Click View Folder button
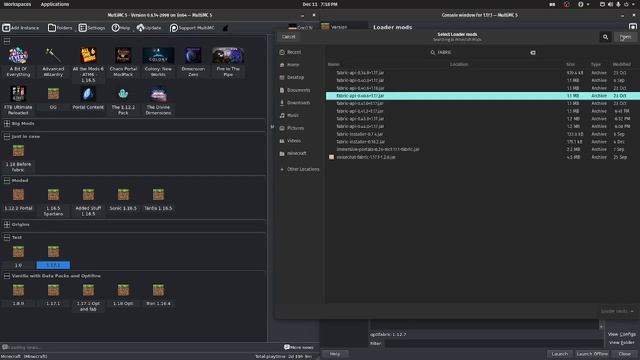 point(622,342)
